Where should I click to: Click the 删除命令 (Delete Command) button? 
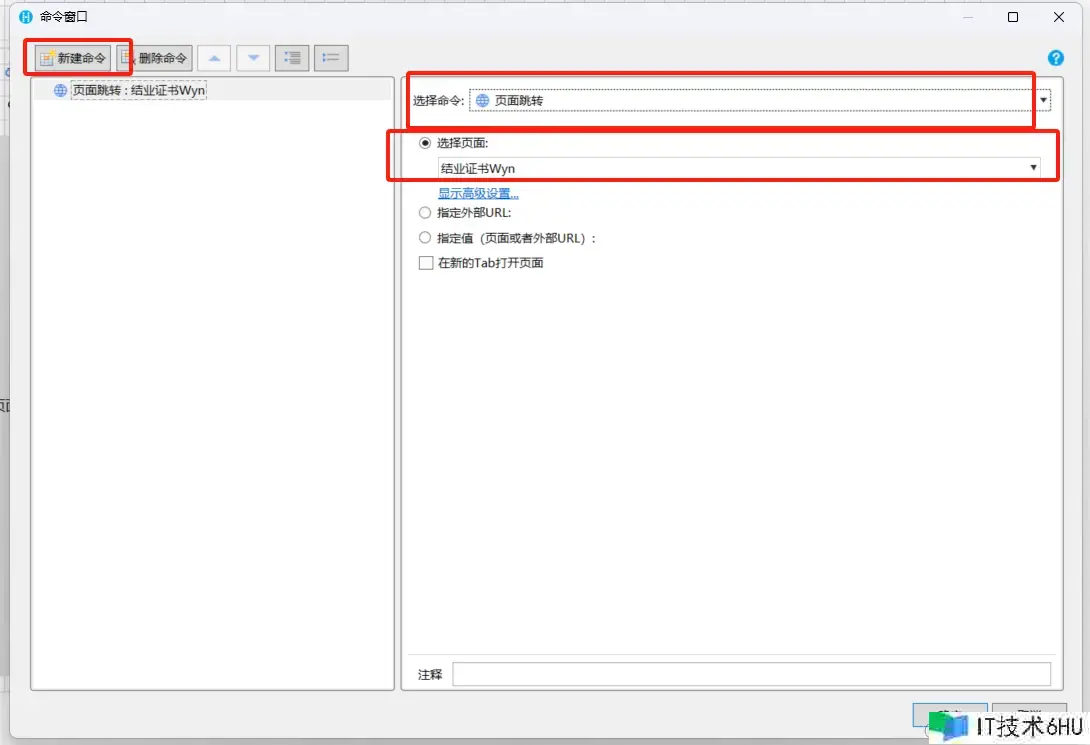click(x=154, y=58)
